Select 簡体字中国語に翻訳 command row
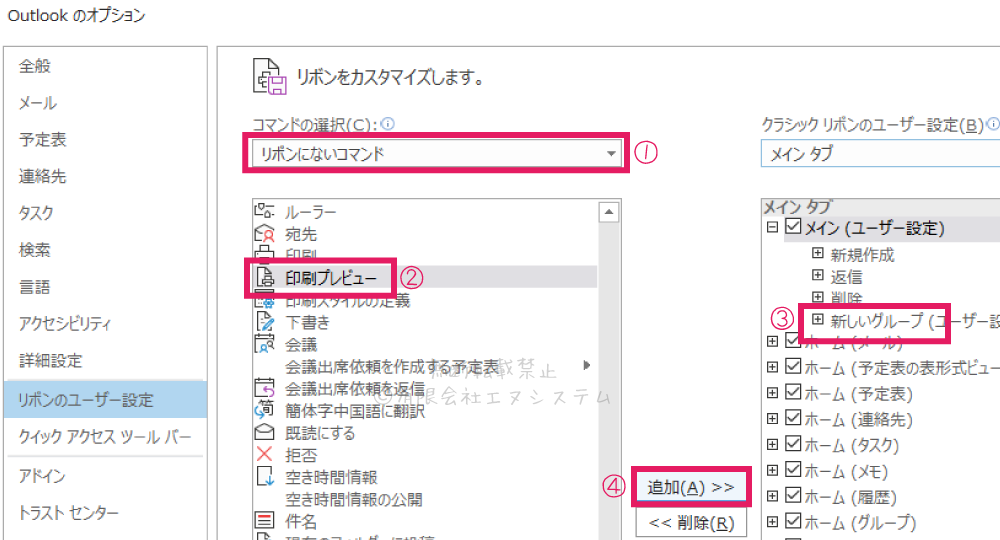This screenshot has width=1000, height=540. coord(425,411)
